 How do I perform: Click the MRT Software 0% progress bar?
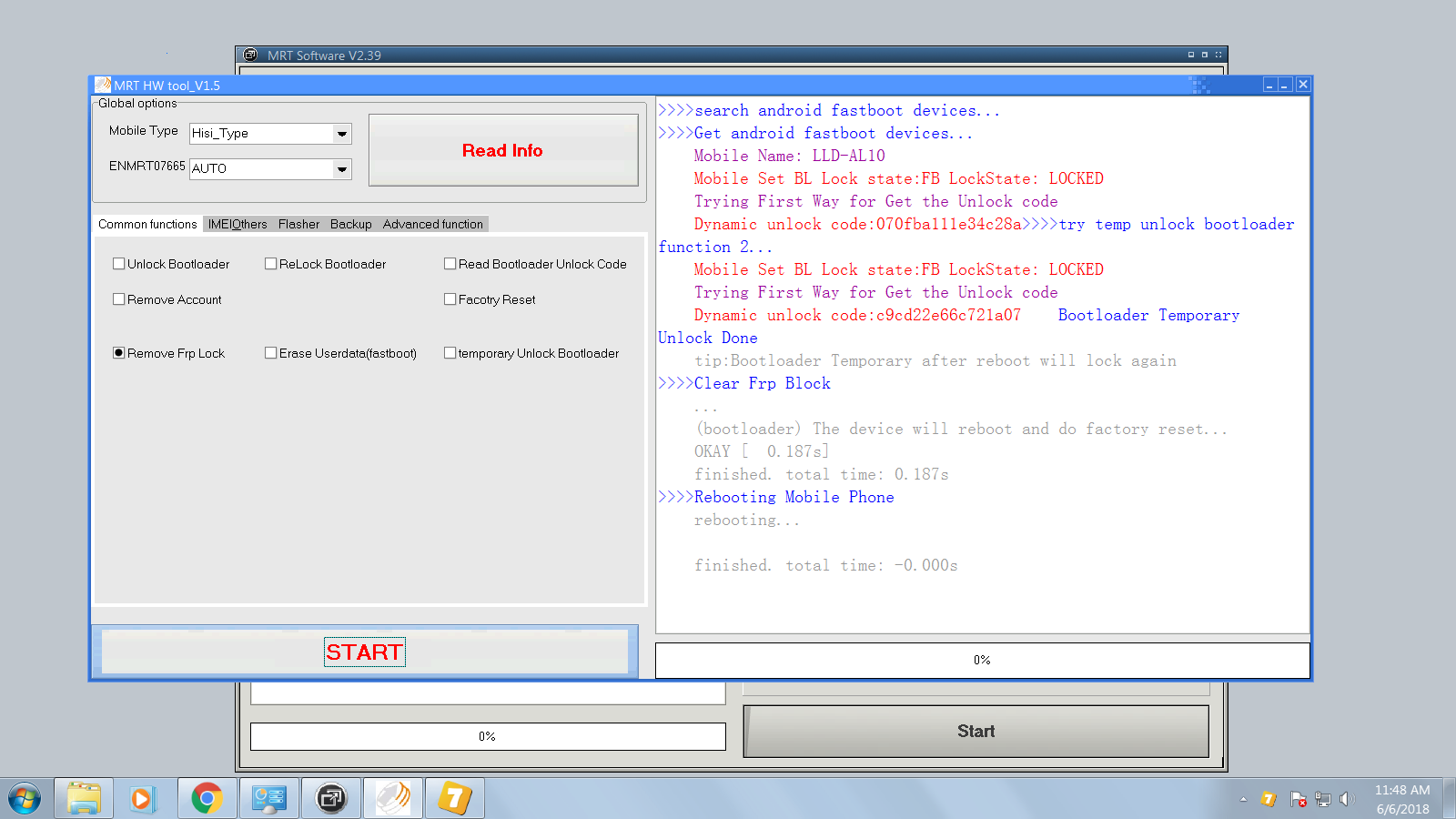488,736
